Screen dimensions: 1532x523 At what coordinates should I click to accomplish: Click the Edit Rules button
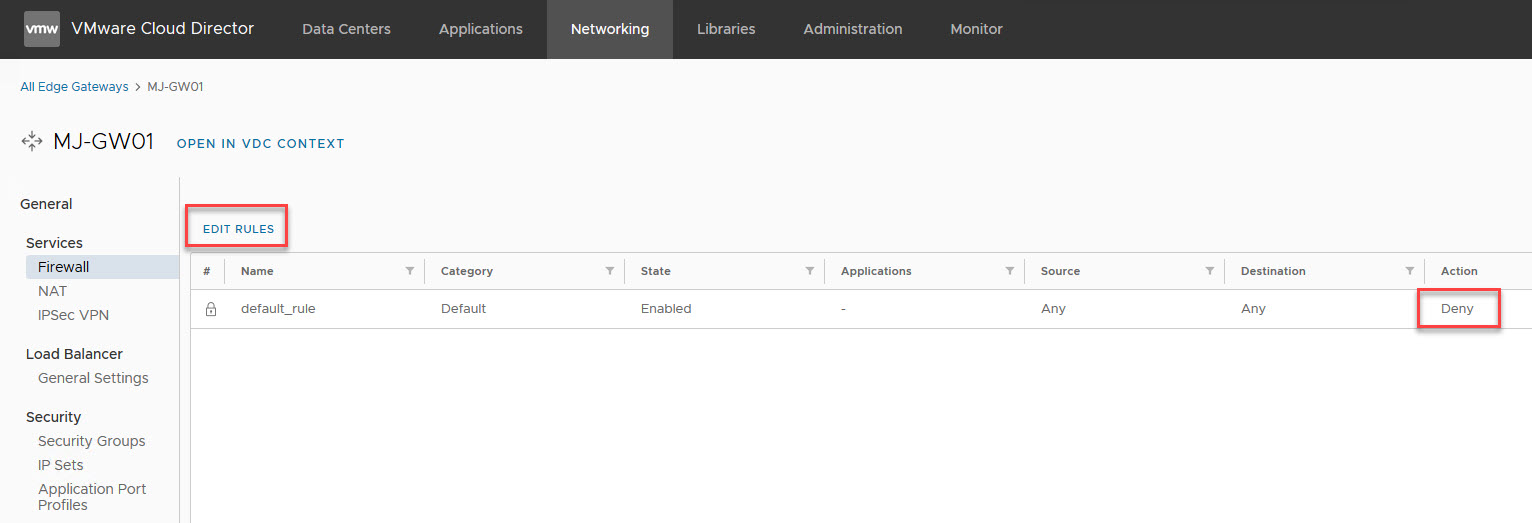(238, 229)
